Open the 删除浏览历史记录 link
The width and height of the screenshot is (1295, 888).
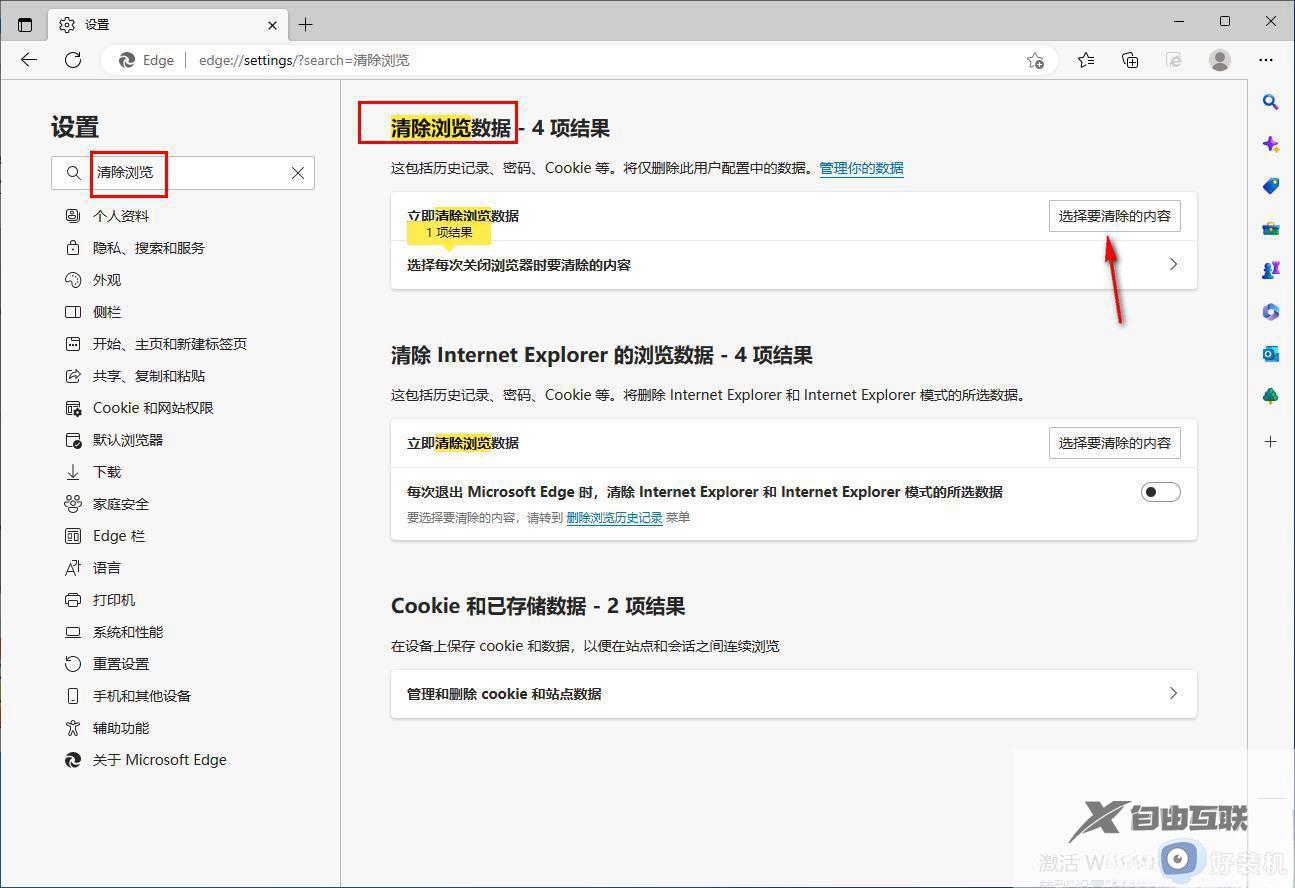click(x=614, y=518)
